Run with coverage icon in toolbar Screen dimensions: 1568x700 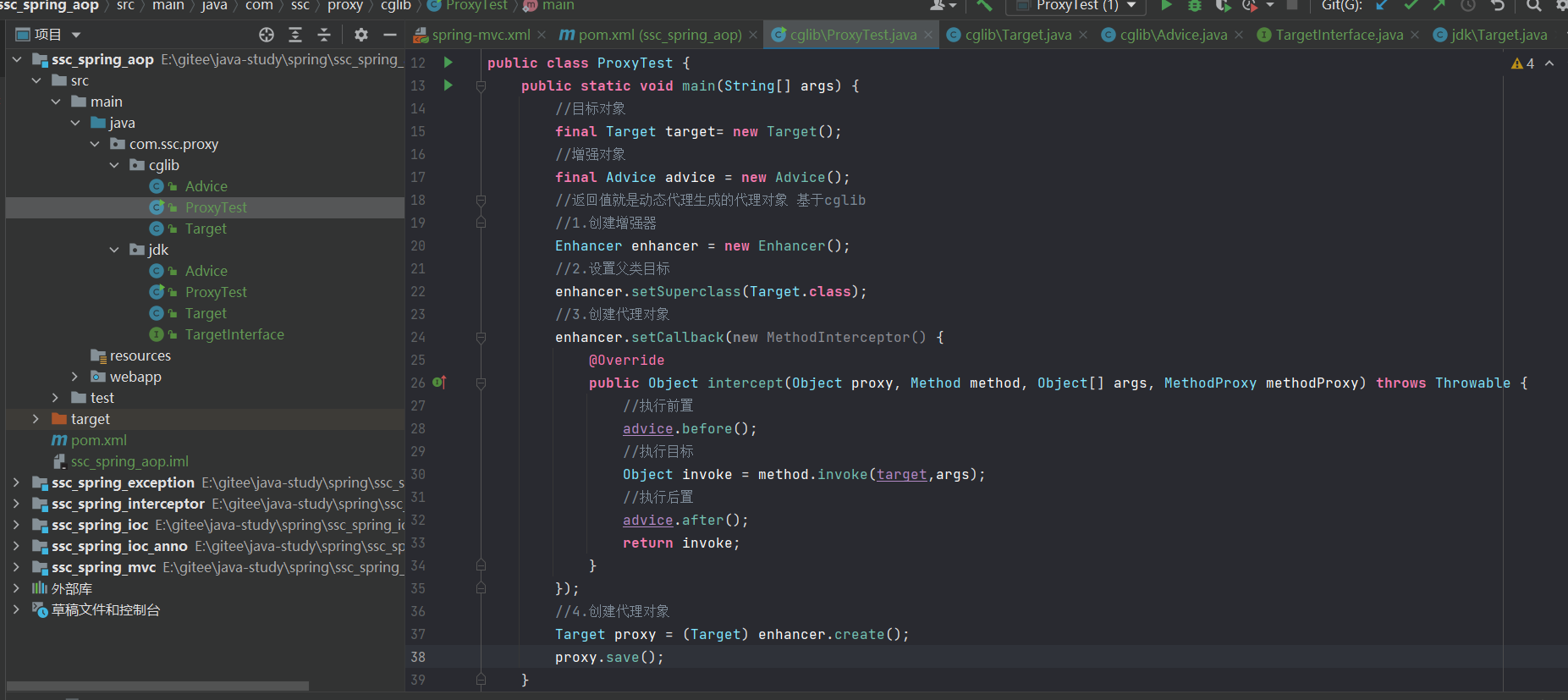pos(1223,5)
